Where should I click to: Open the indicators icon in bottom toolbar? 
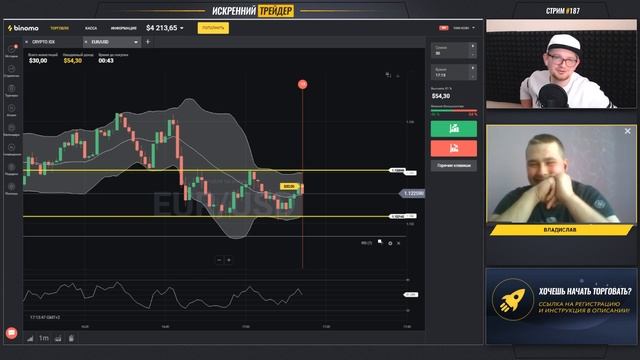pyautogui.click(x=58, y=338)
